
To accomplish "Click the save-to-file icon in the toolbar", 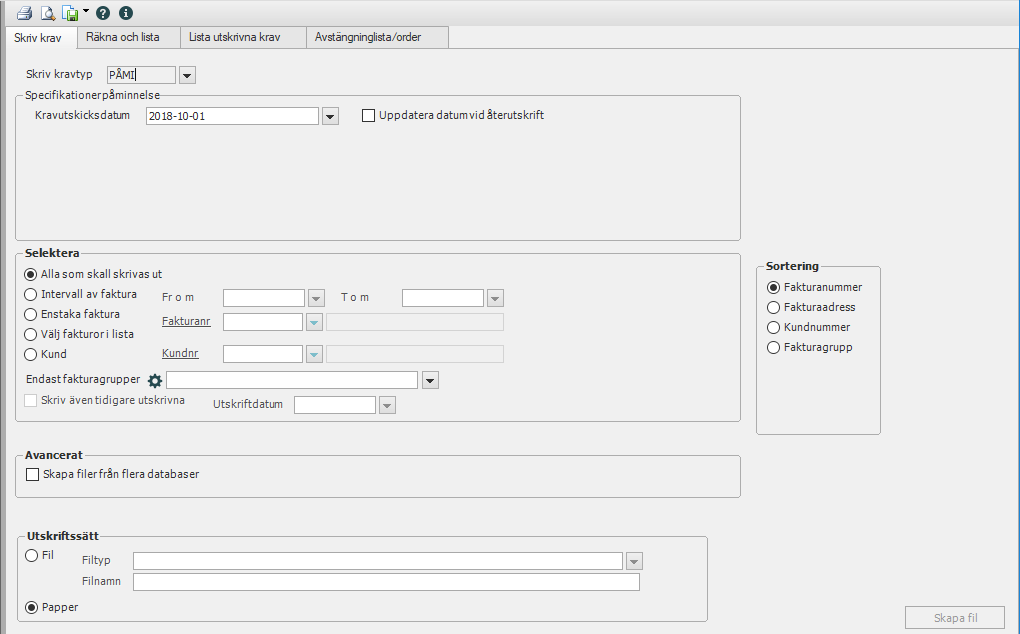I will 69,13.
